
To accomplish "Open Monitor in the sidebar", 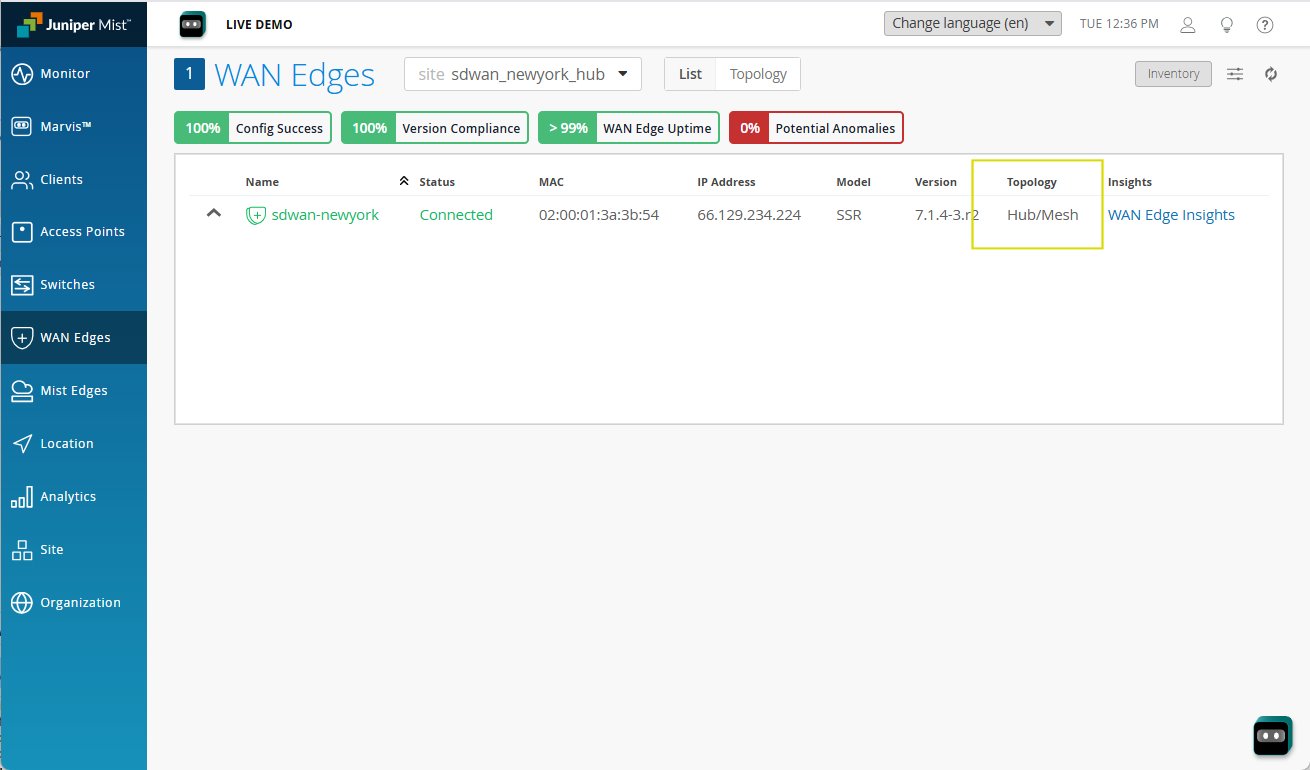I will tap(73, 73).
